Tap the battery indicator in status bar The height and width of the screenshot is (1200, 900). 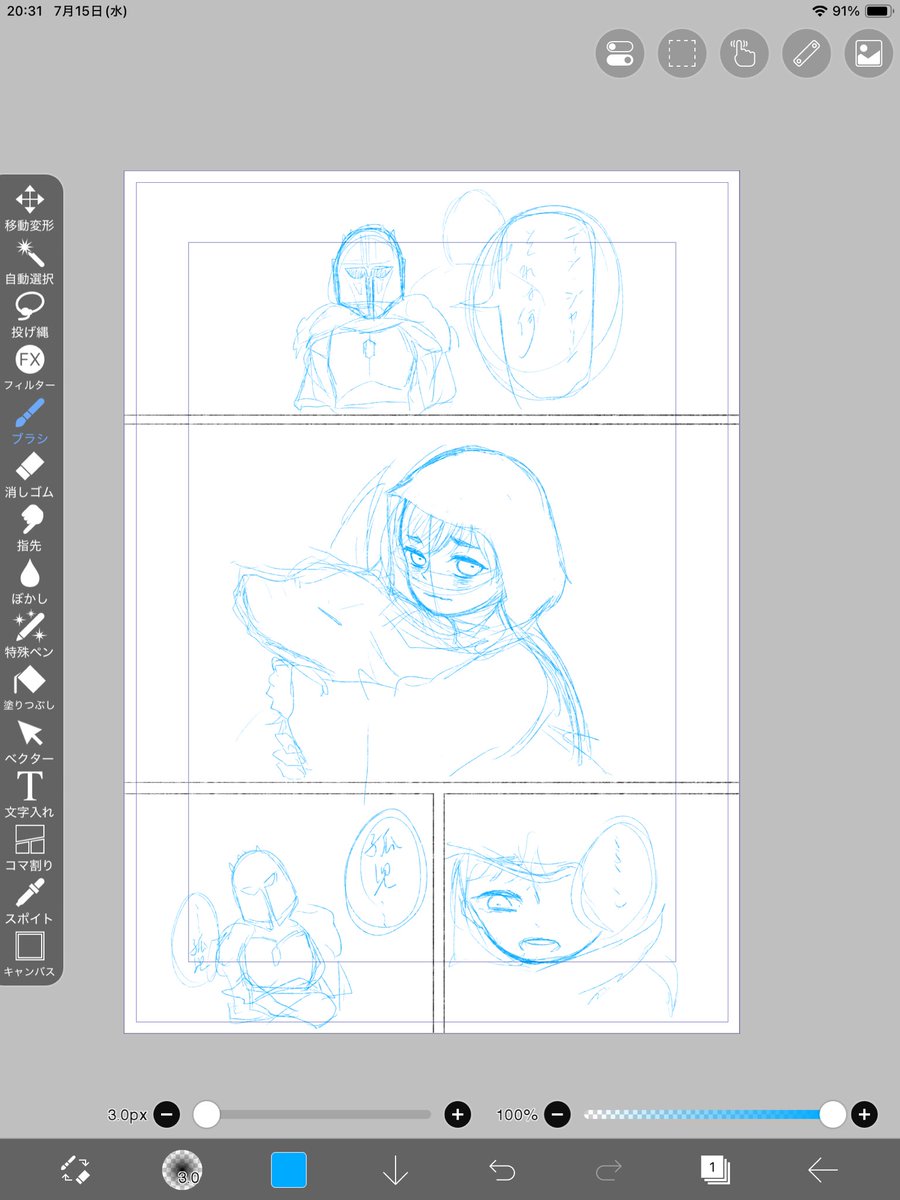point(878,11)
